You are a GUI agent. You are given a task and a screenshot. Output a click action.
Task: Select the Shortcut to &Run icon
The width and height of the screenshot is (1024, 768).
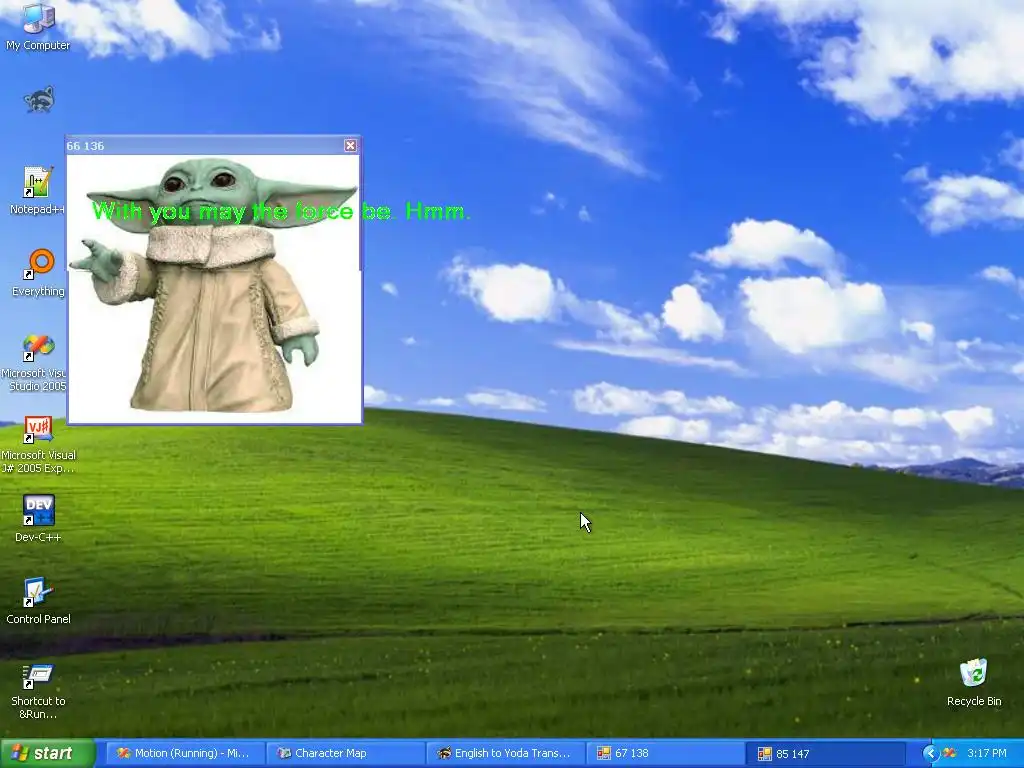pyautogui.click(x=38, y=692)
